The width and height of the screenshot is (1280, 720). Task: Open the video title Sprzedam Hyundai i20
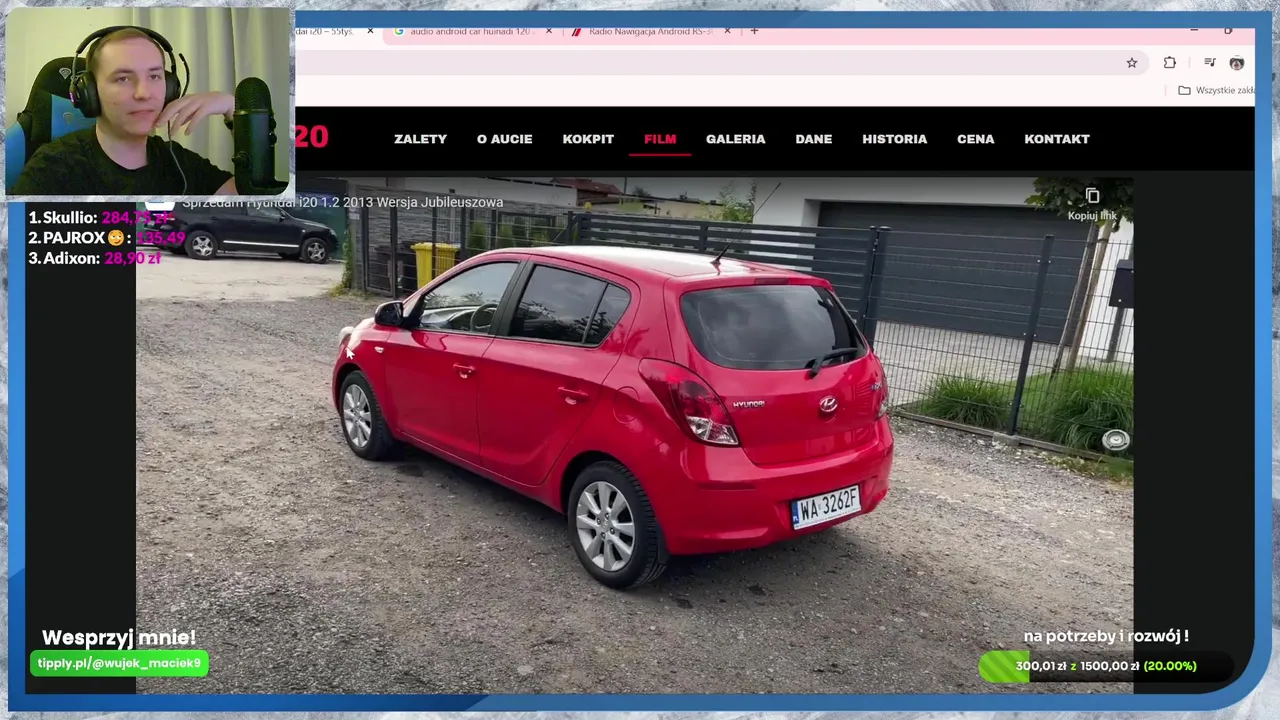pos(342,202)
